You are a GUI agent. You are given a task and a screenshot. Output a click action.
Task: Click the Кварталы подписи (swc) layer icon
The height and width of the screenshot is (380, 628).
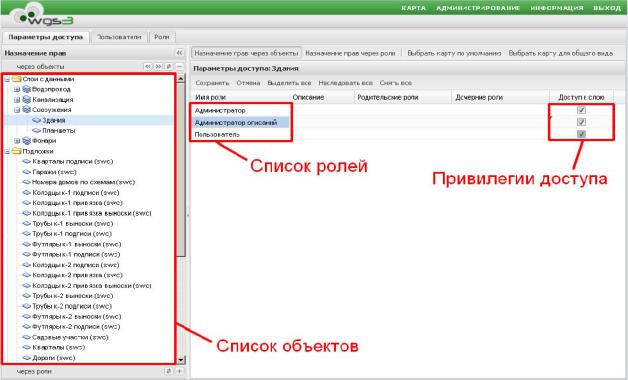[x=26, y=161]
